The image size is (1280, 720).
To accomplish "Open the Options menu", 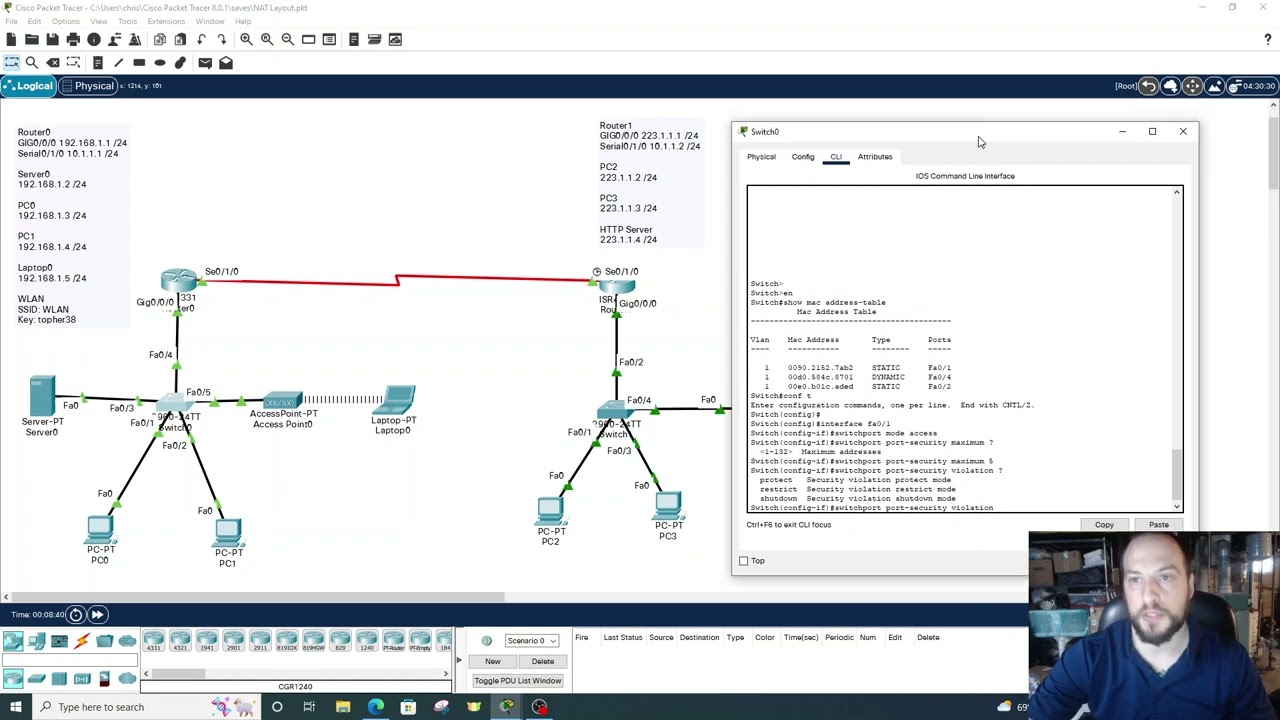I will click(x=65, y=21).
